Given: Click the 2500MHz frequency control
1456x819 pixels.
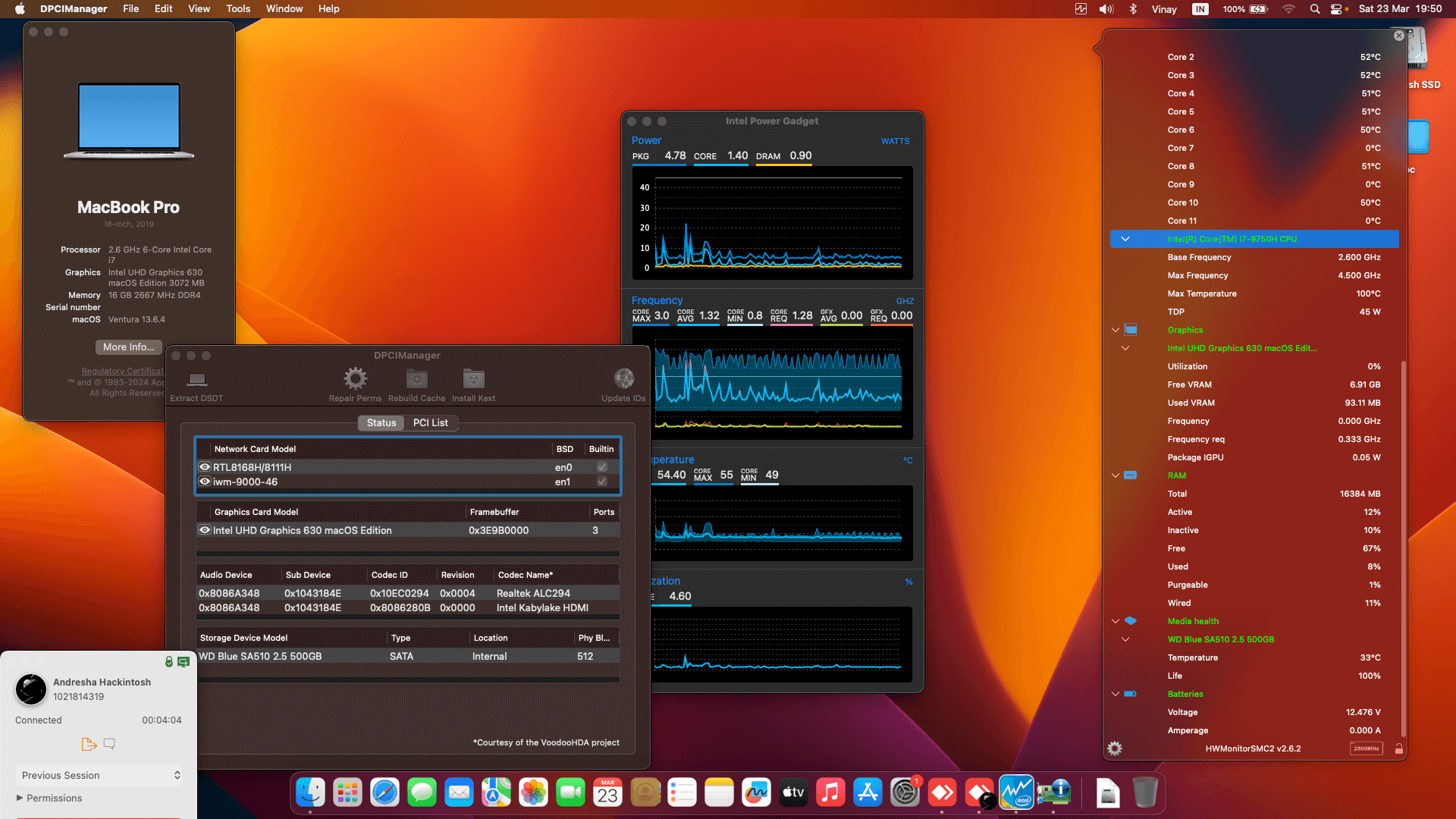Looking at the screenshot, I should point(1366,748).
